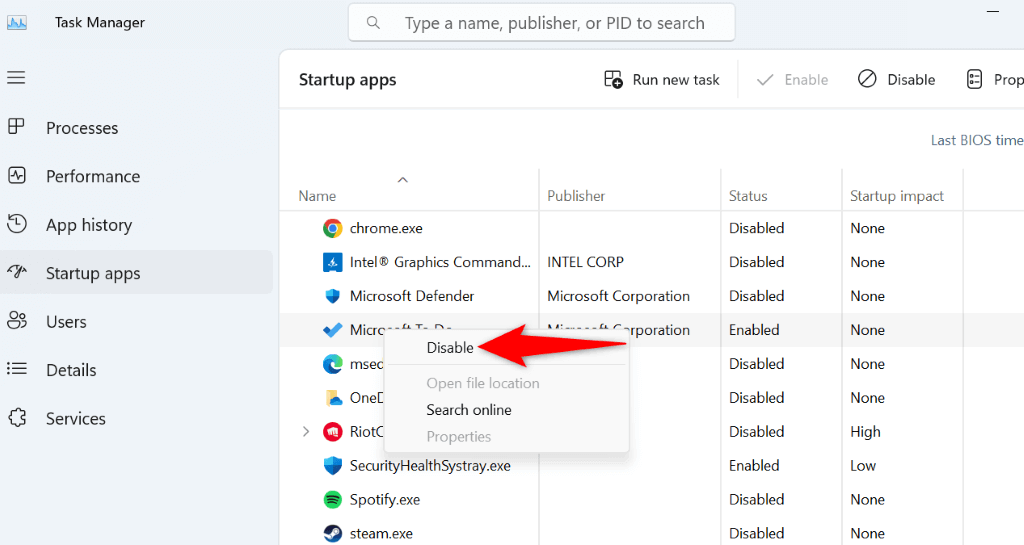Click the Microsoft Defender shield icon
The height and width of the screenshot is (545, 1024).
(x=333, y=296)
